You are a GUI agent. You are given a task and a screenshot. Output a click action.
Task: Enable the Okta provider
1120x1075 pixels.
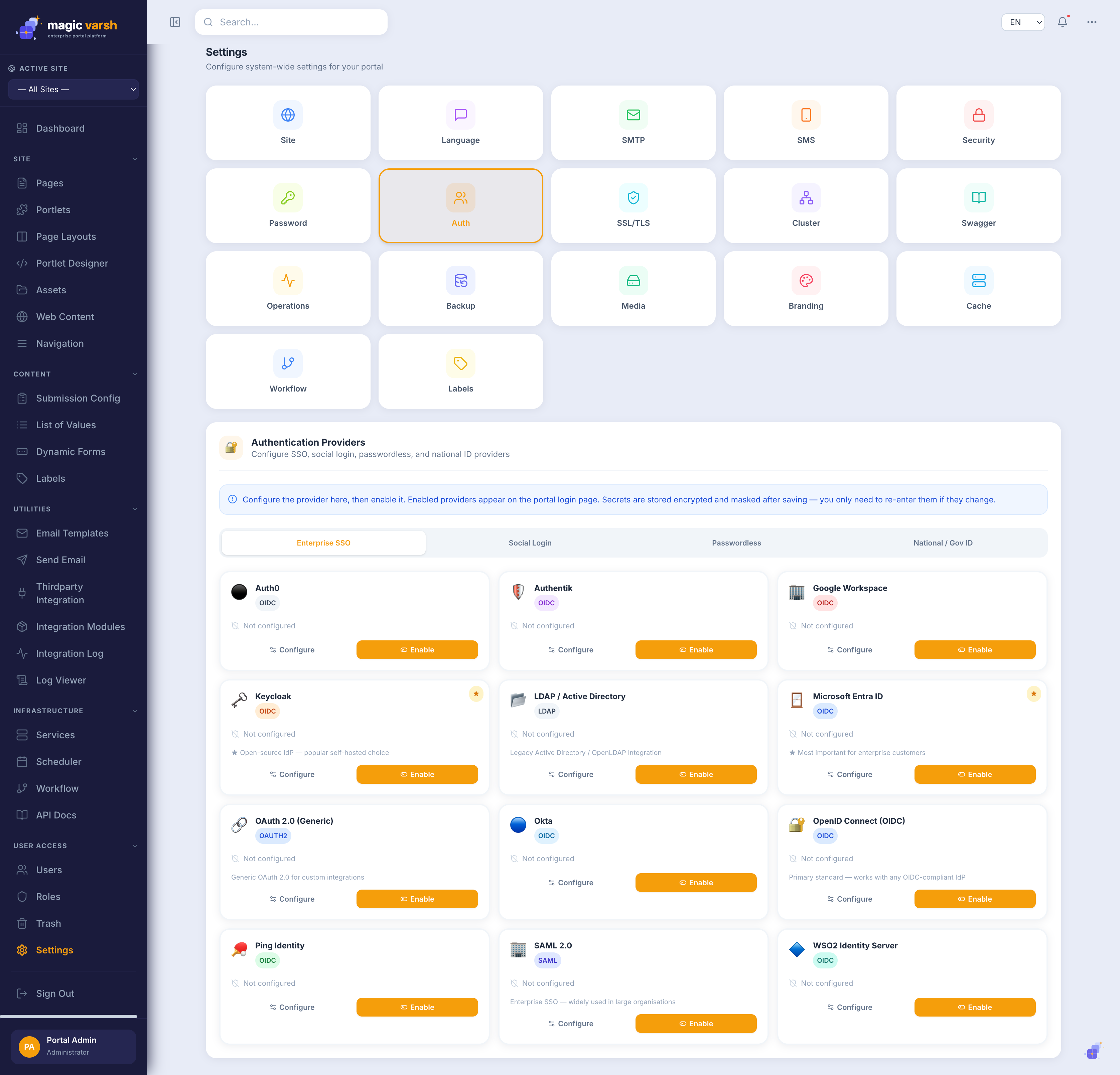(x=696, y=883)
